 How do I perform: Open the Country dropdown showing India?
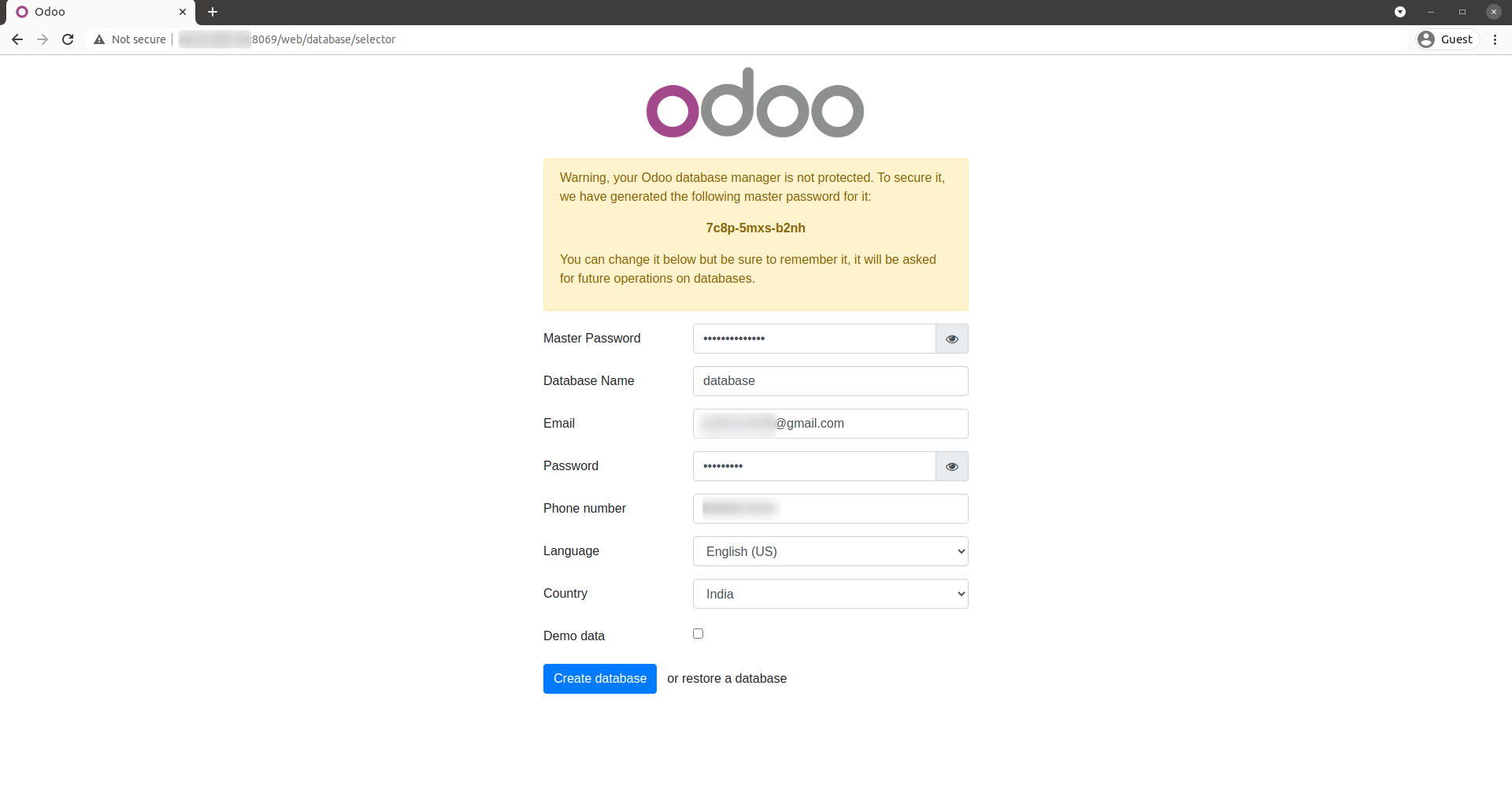[831, 594]
